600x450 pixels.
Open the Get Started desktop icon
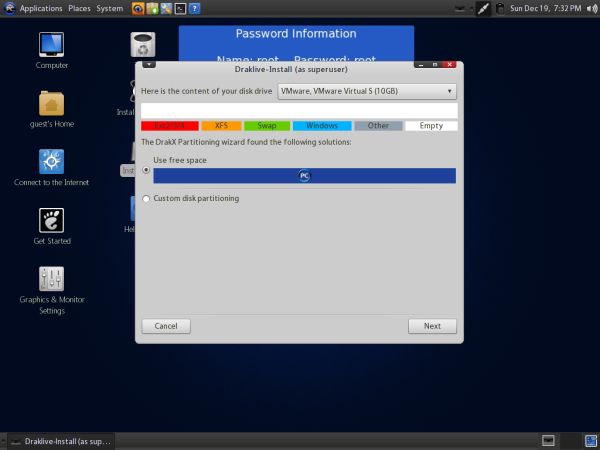point(52,226)
